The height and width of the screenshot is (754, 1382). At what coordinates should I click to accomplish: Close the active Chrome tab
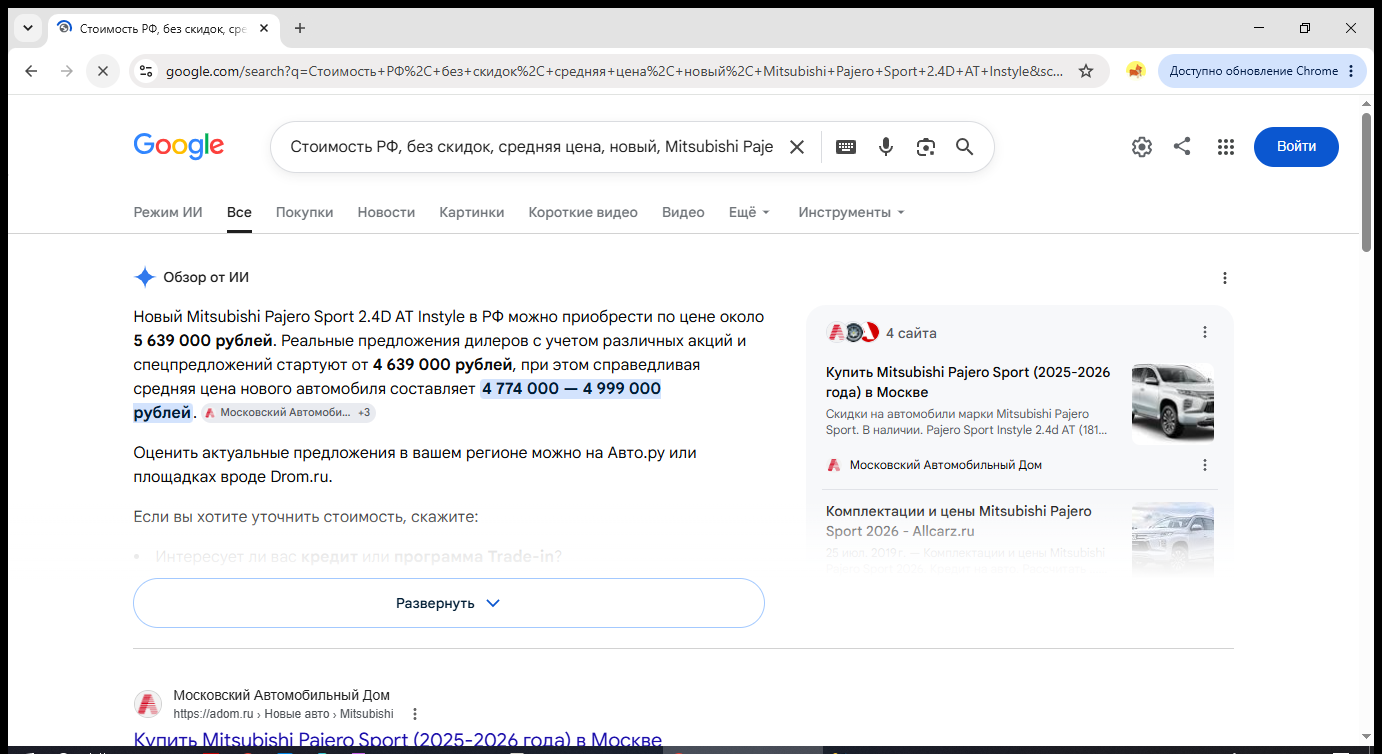coord(264,28)
